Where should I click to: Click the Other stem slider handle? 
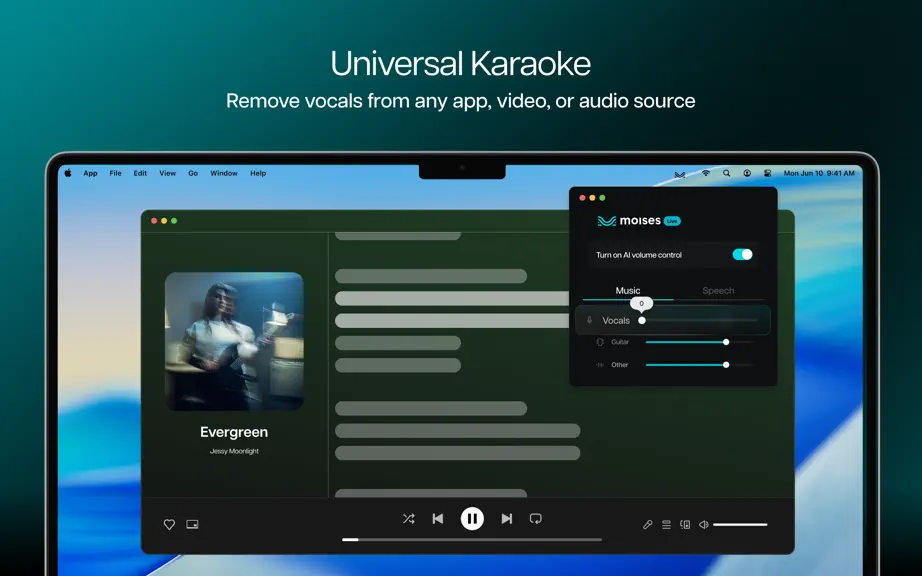pos(726,365)
